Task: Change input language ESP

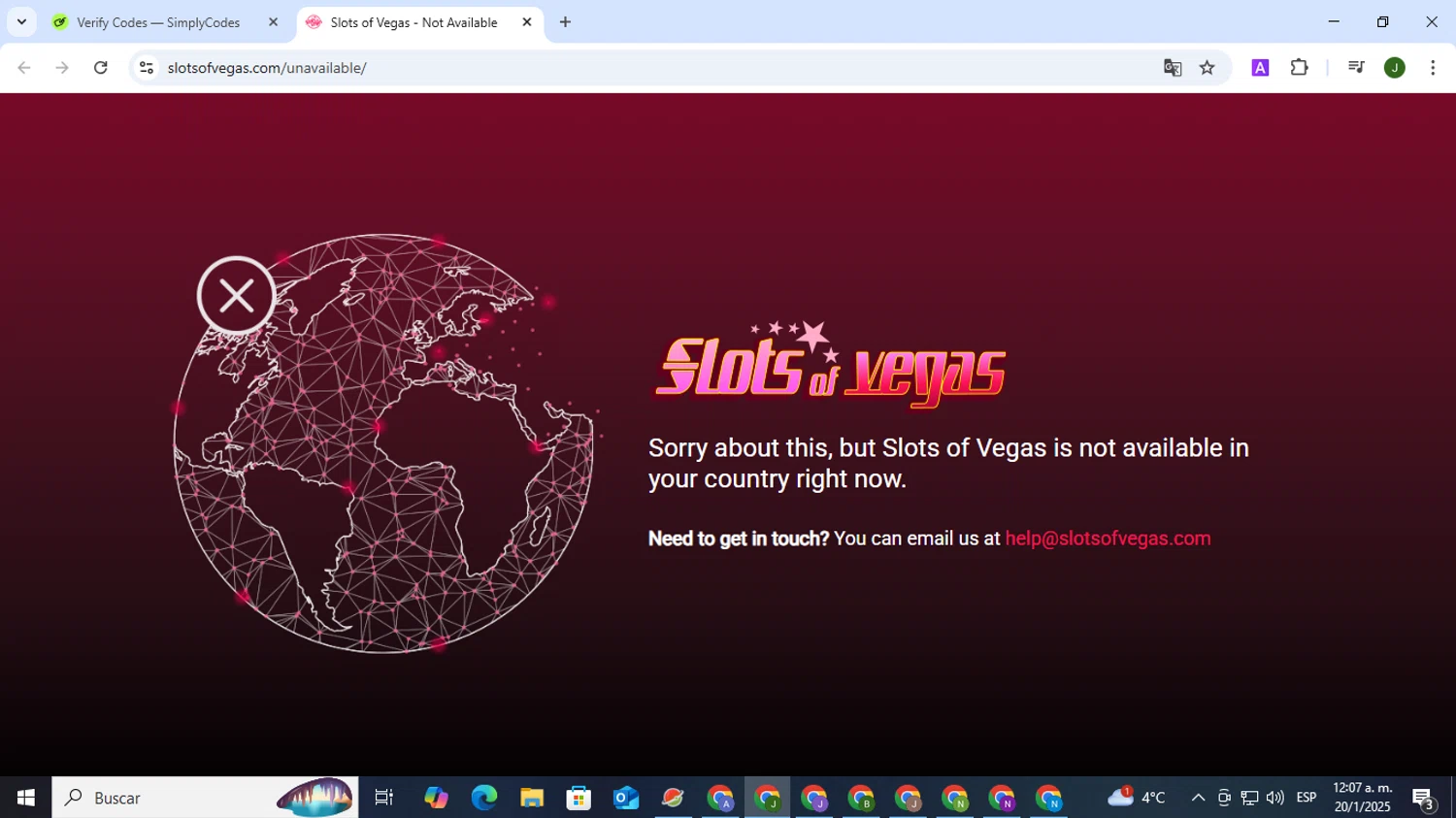Action: pos(1307,798)
